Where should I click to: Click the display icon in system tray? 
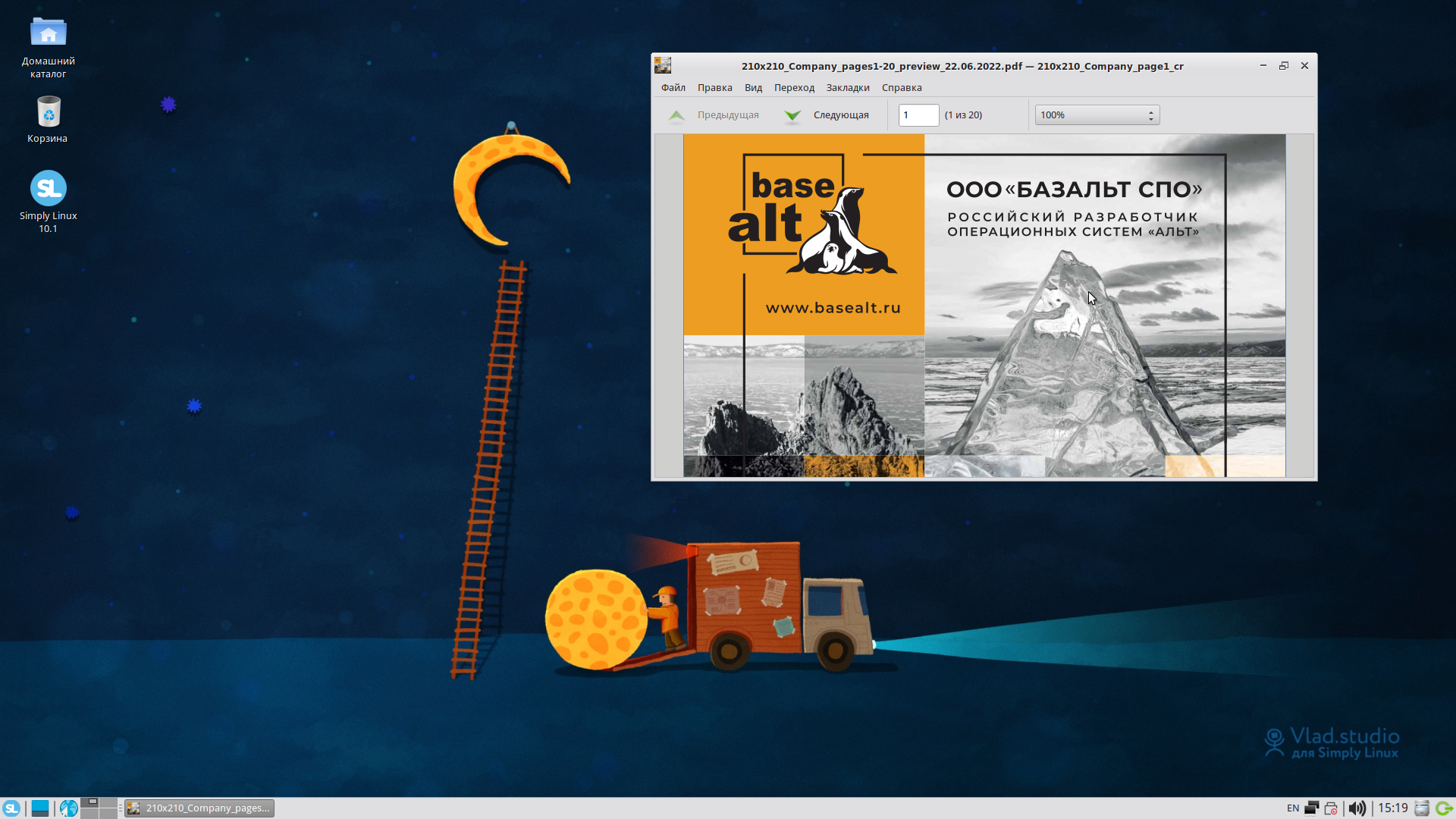[x=1310, y=808]
